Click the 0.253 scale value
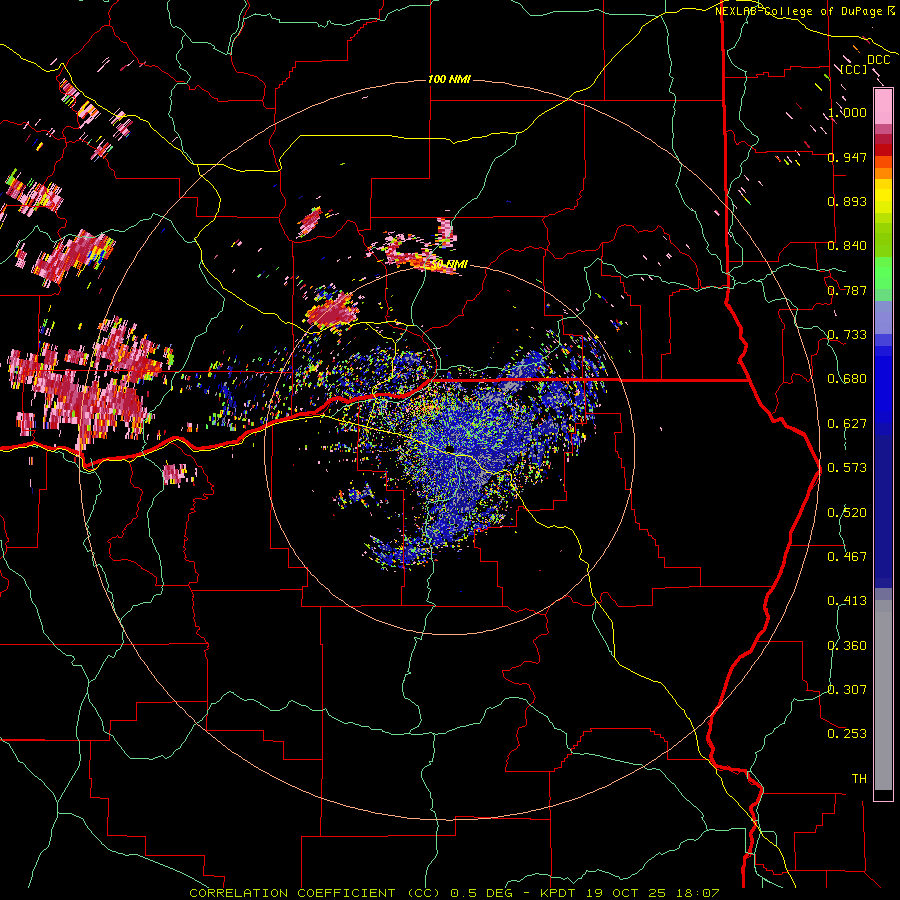Screen dimensions: 900x900 tap(847, 734)
